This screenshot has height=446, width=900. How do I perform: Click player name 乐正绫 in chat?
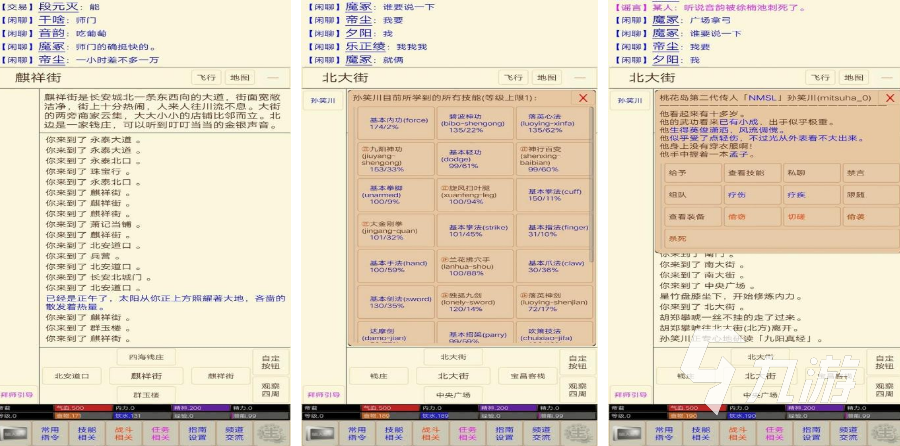(x=364, y=46)
